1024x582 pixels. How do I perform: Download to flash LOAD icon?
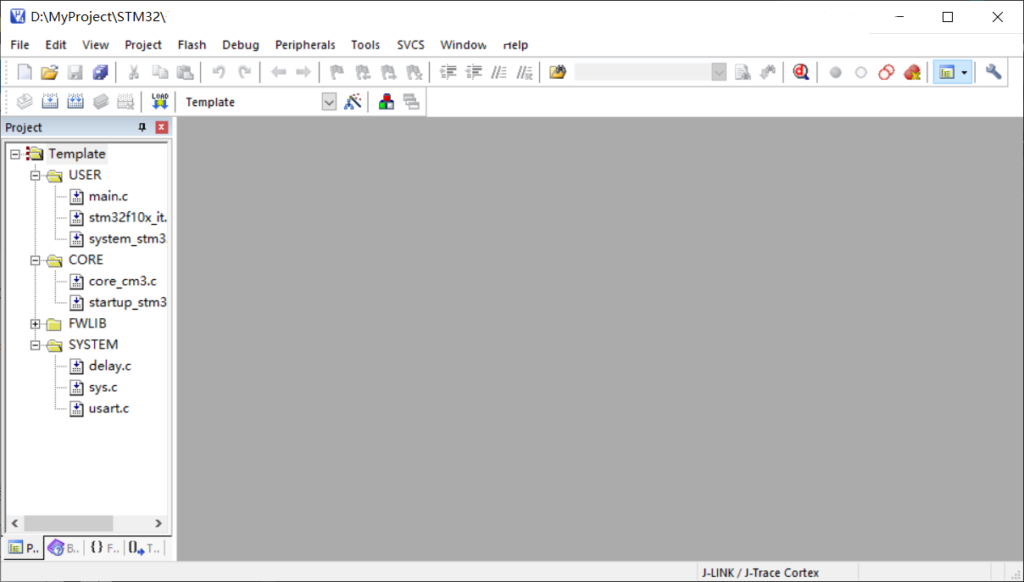click(159, 101)
